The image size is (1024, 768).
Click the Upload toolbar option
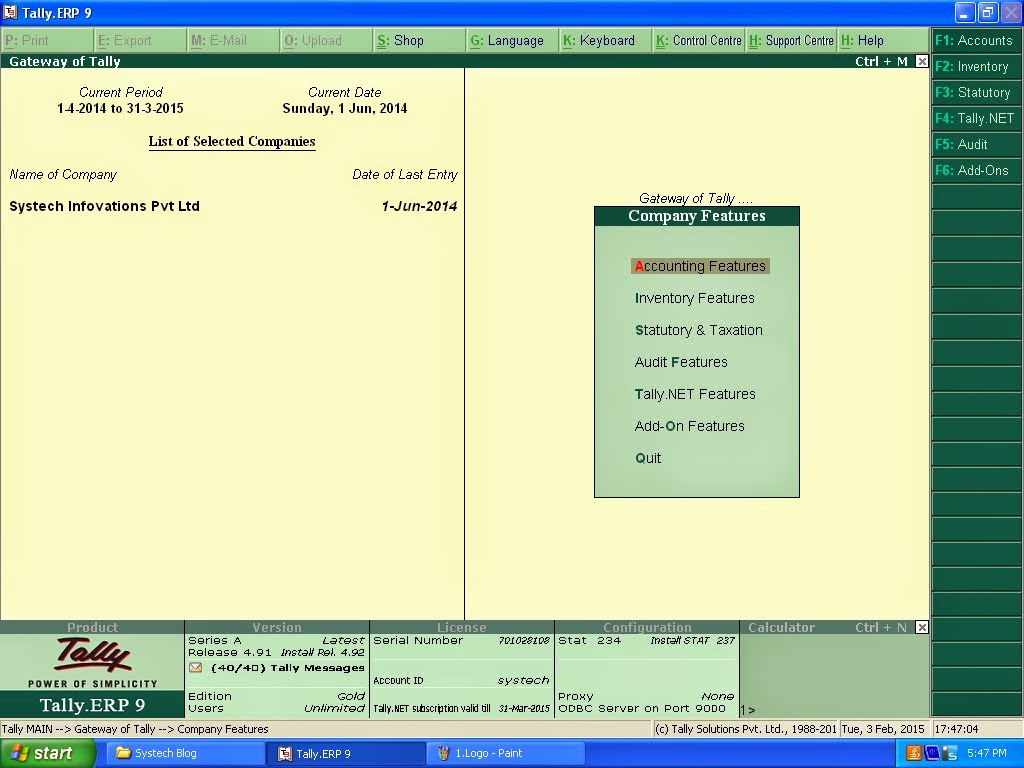[326, 40]
